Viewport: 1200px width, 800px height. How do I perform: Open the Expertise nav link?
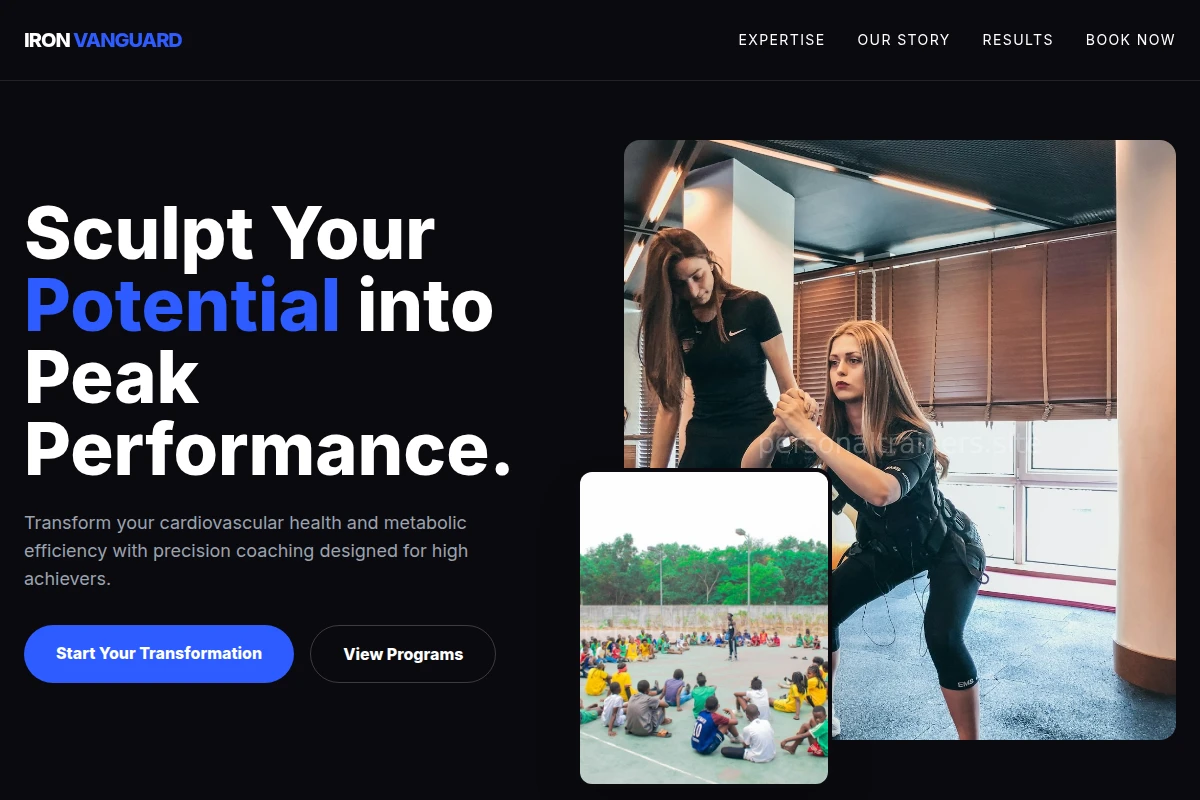782,40
